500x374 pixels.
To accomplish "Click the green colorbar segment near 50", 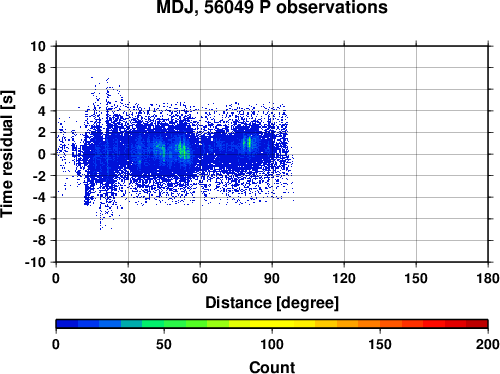I will point(164,323).
